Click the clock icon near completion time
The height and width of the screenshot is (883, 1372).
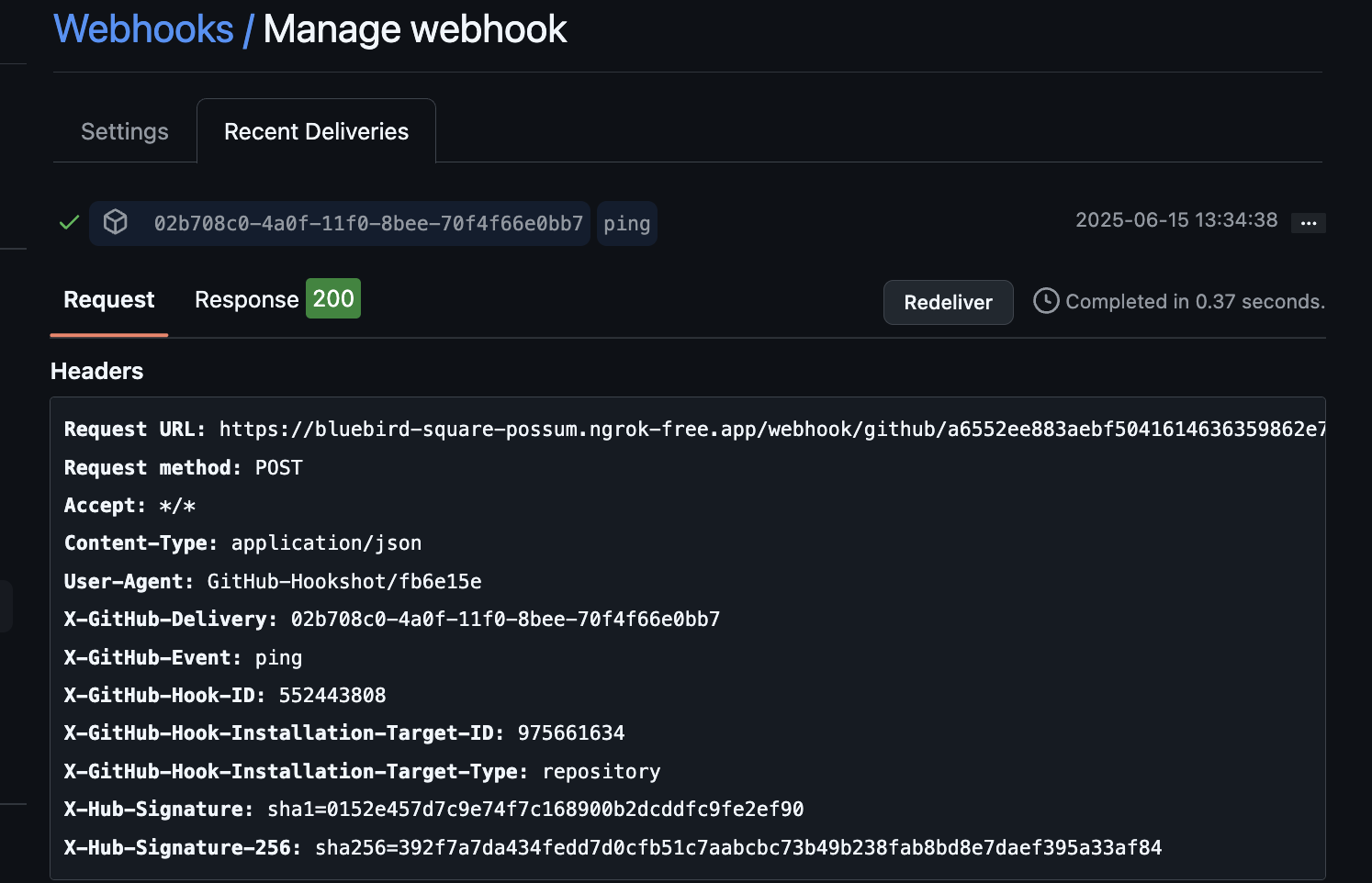1045,301
